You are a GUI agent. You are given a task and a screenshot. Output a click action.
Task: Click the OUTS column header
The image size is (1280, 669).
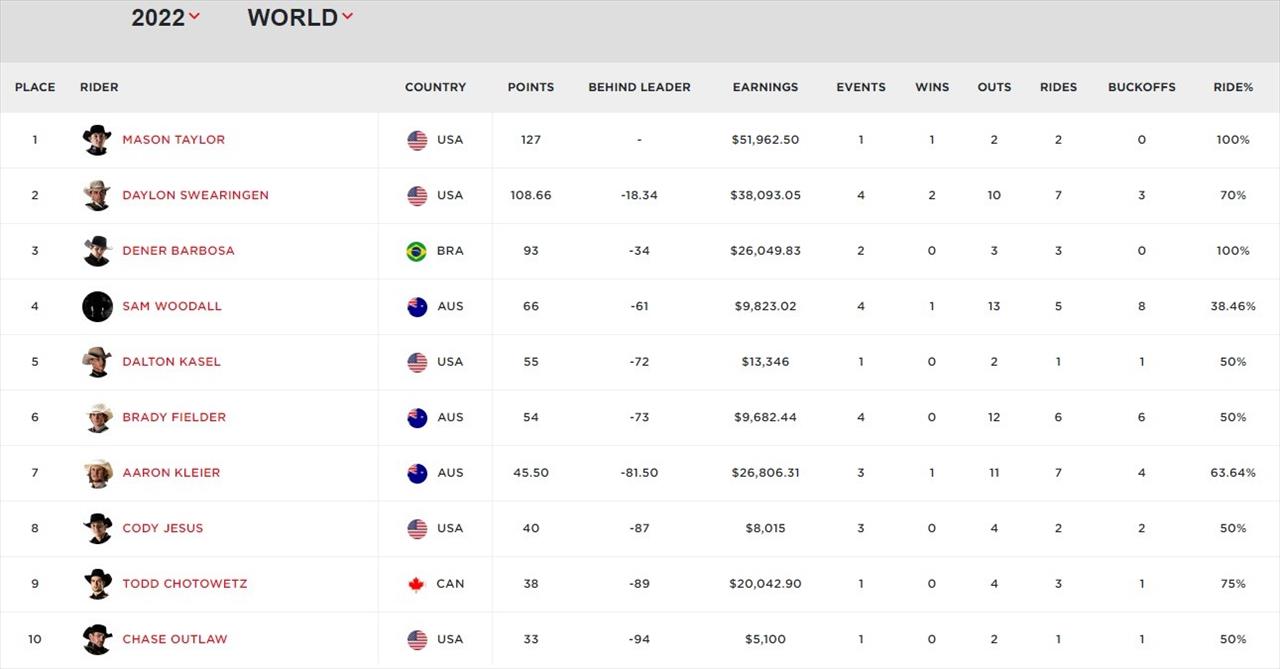pyautogui.click(x=994, y=87)
